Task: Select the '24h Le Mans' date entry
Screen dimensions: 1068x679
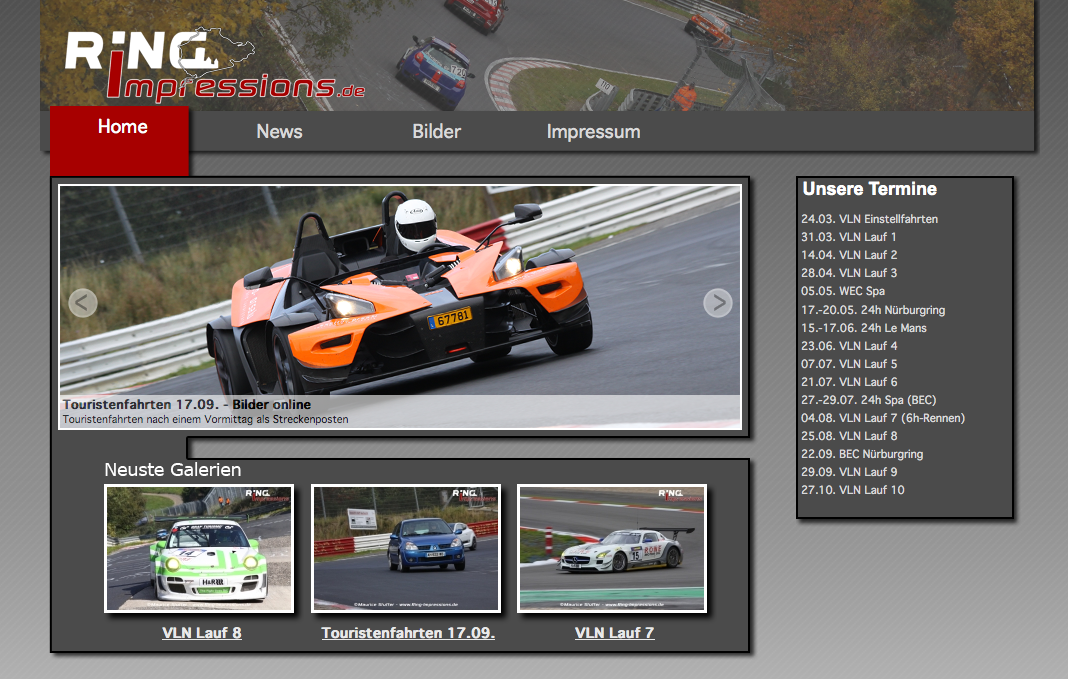Action: (x=863, y=328)
